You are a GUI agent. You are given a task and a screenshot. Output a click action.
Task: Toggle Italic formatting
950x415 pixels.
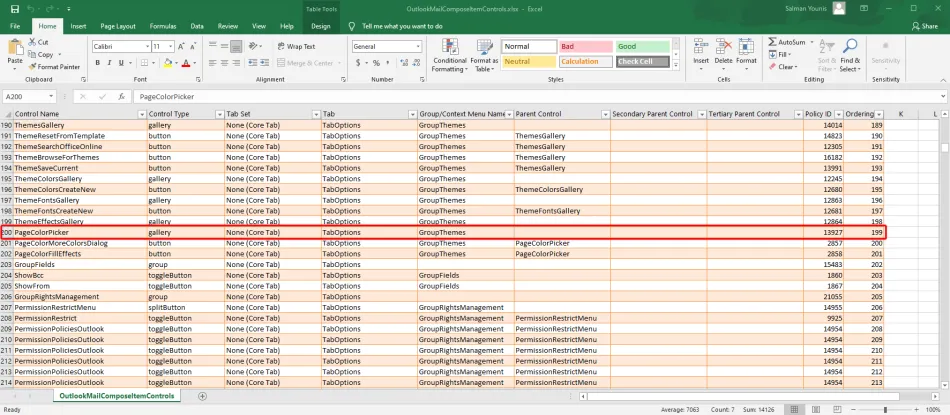pos(111,63)
